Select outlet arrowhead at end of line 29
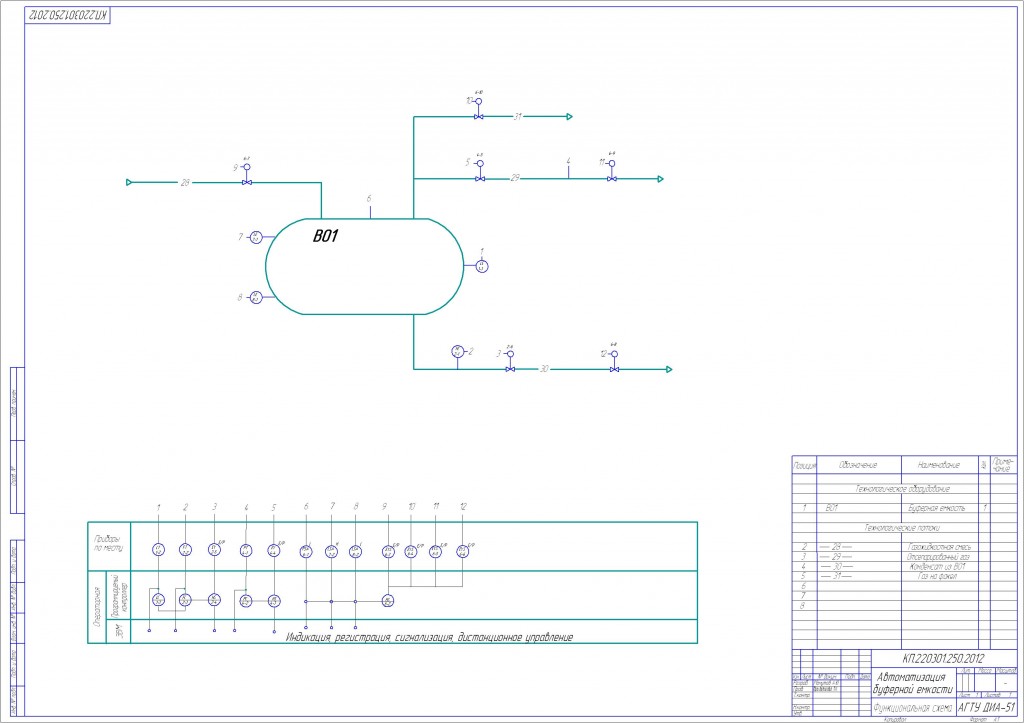1024x723 pixels. click(660, 178)
